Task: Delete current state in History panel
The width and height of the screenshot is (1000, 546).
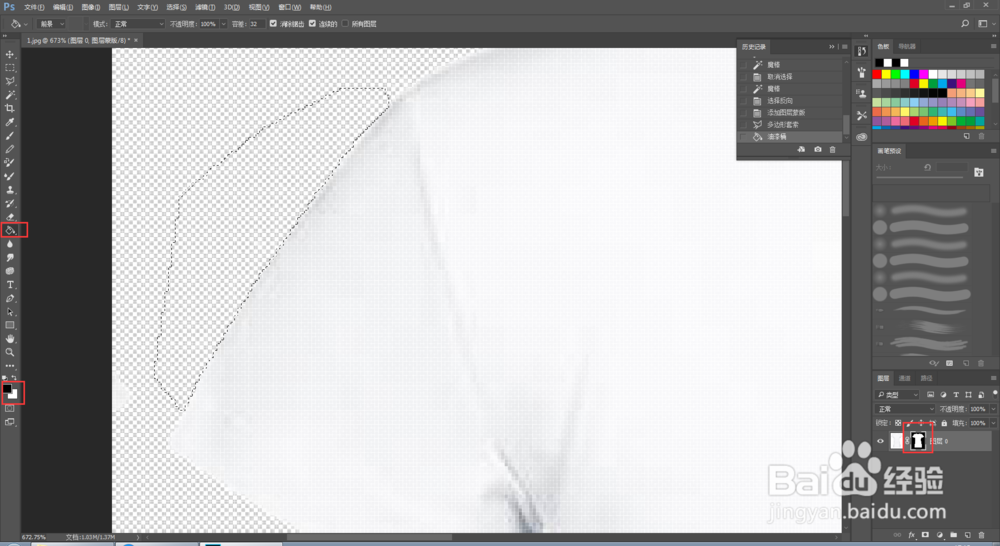Action: point(832,149)
